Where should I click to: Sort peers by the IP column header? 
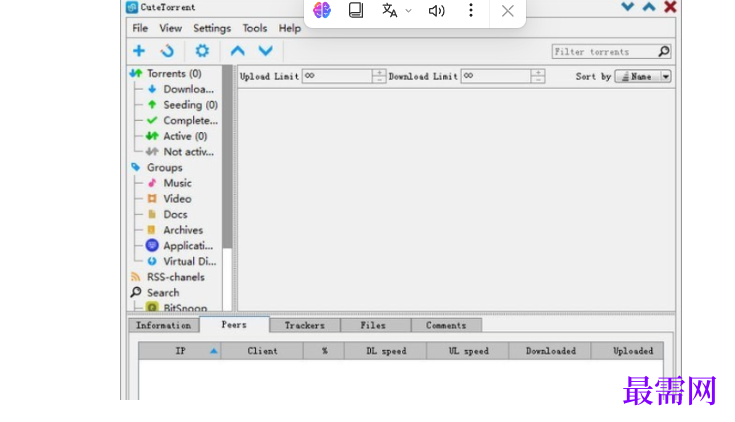coord(180,351)
